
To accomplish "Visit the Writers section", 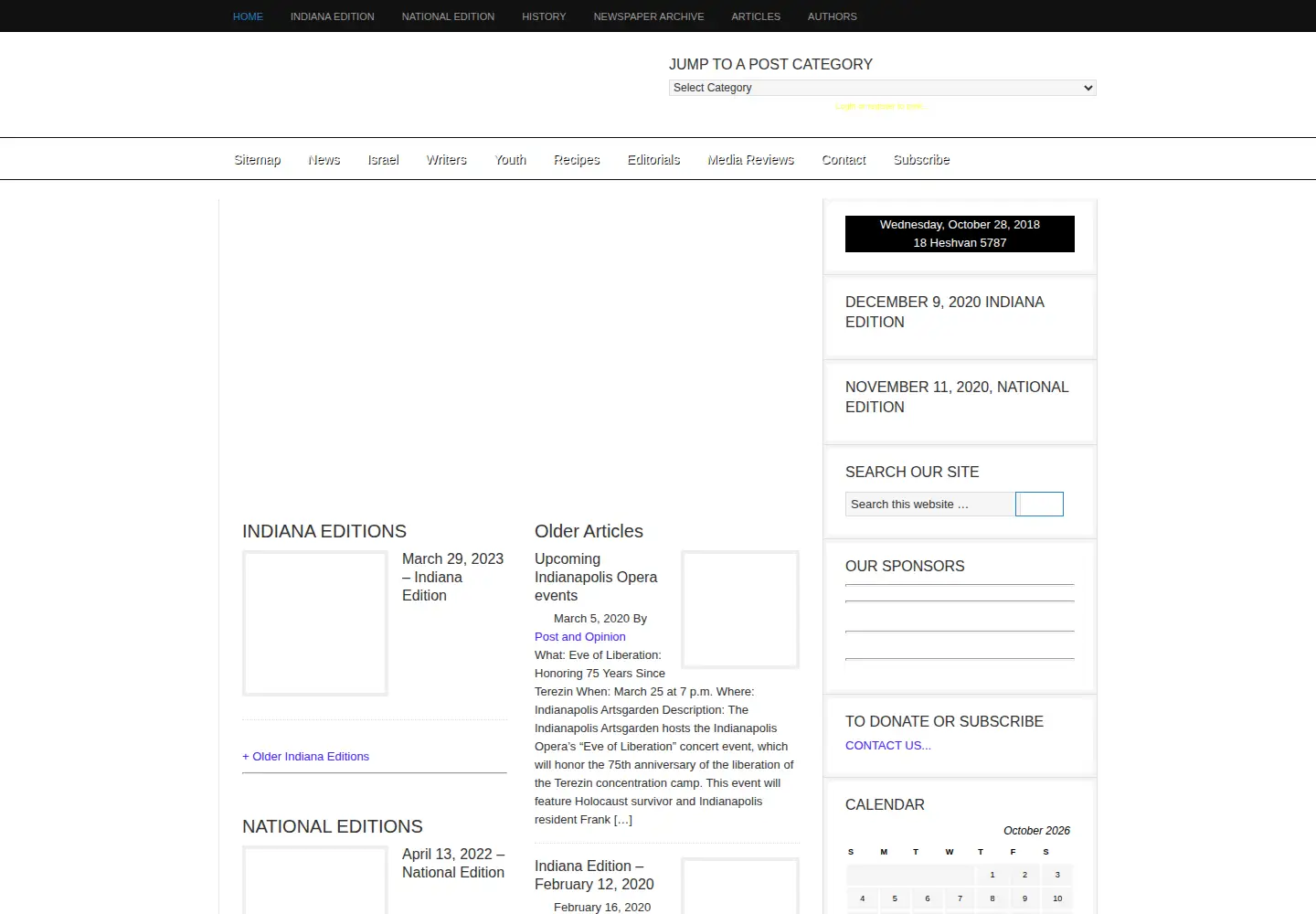I will 447,160.
